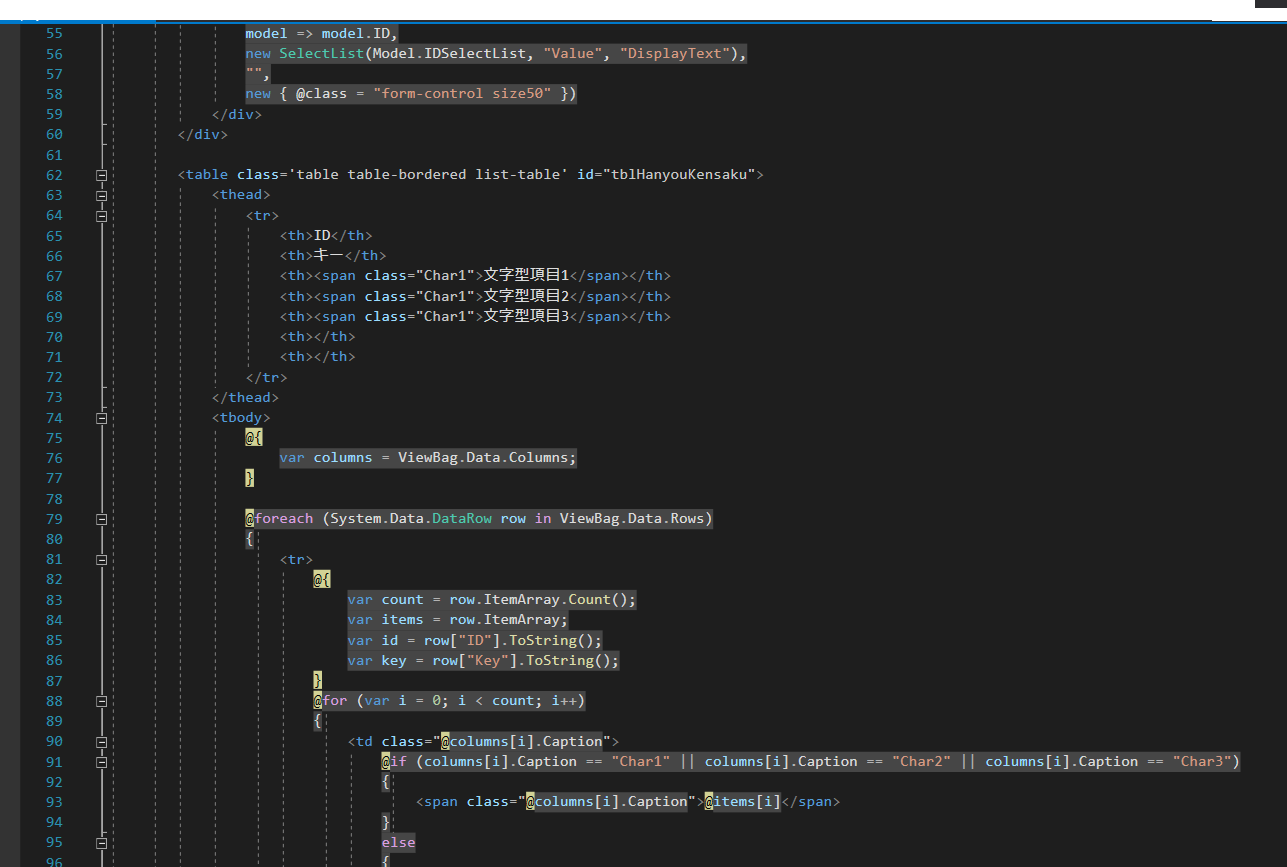1287x867 pixels.
Task: Collapse the @foreach block at line 79
Action: (x=101, y=519)
